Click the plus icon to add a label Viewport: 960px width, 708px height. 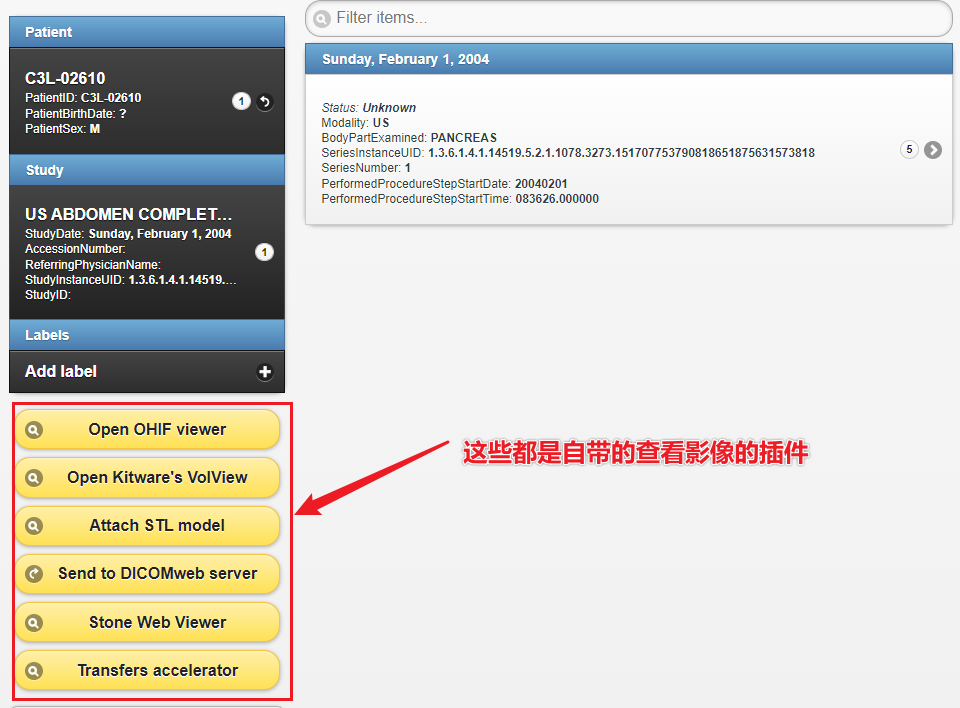tap(264, 371)
